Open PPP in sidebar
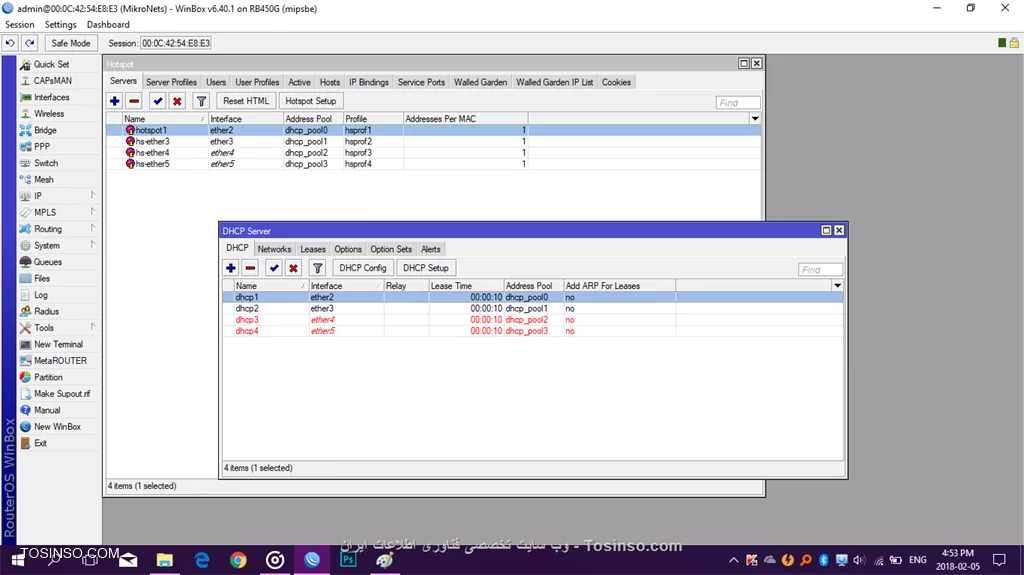The height and width of the screenshot is (575, 1024). coord(42,146)
